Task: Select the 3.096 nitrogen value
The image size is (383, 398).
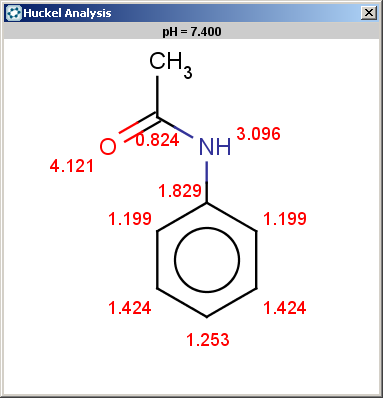Action: click(259, 134)
